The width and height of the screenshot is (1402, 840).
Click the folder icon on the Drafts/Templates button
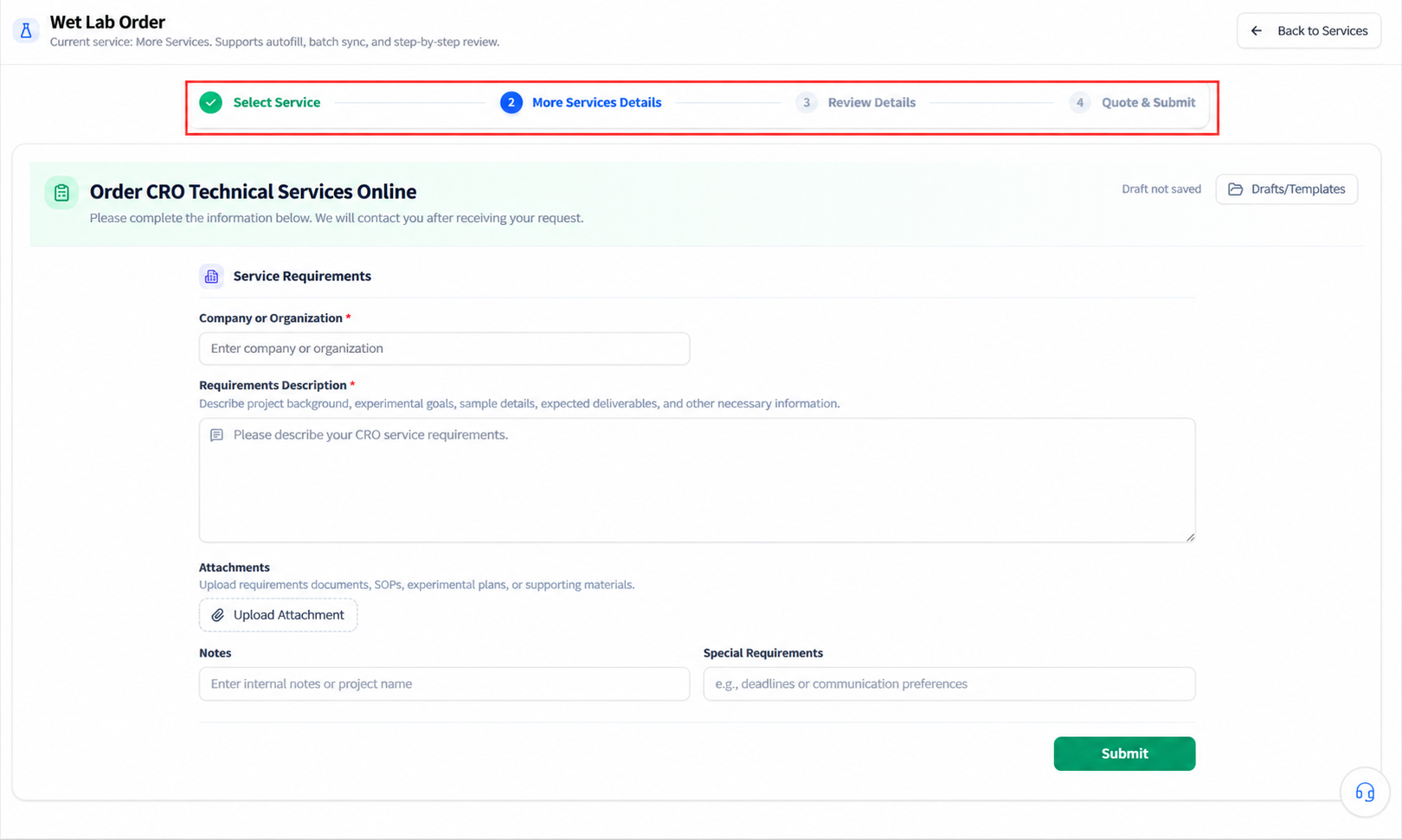coord(1236,189)
